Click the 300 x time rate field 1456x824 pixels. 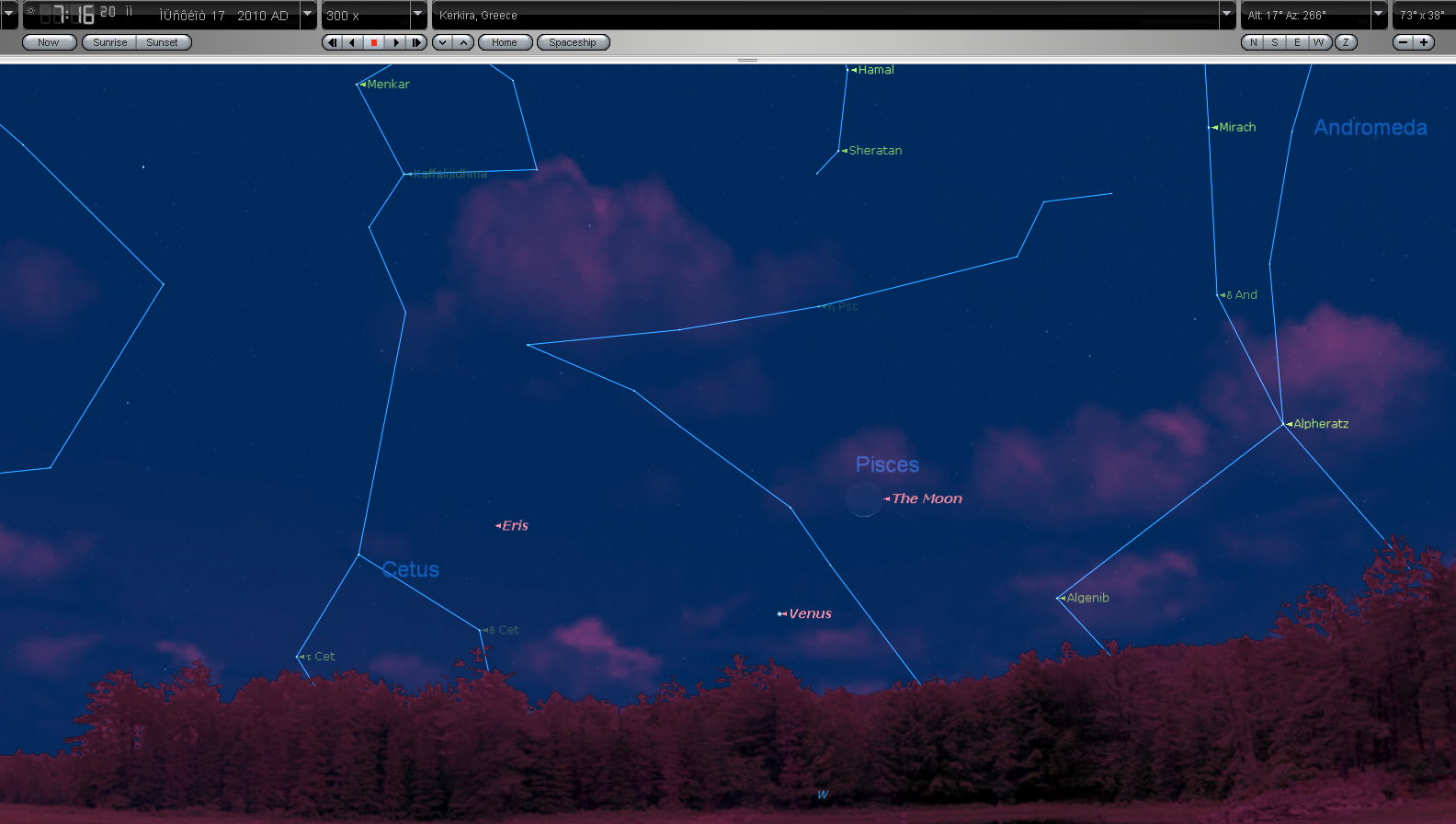(366, 16)
